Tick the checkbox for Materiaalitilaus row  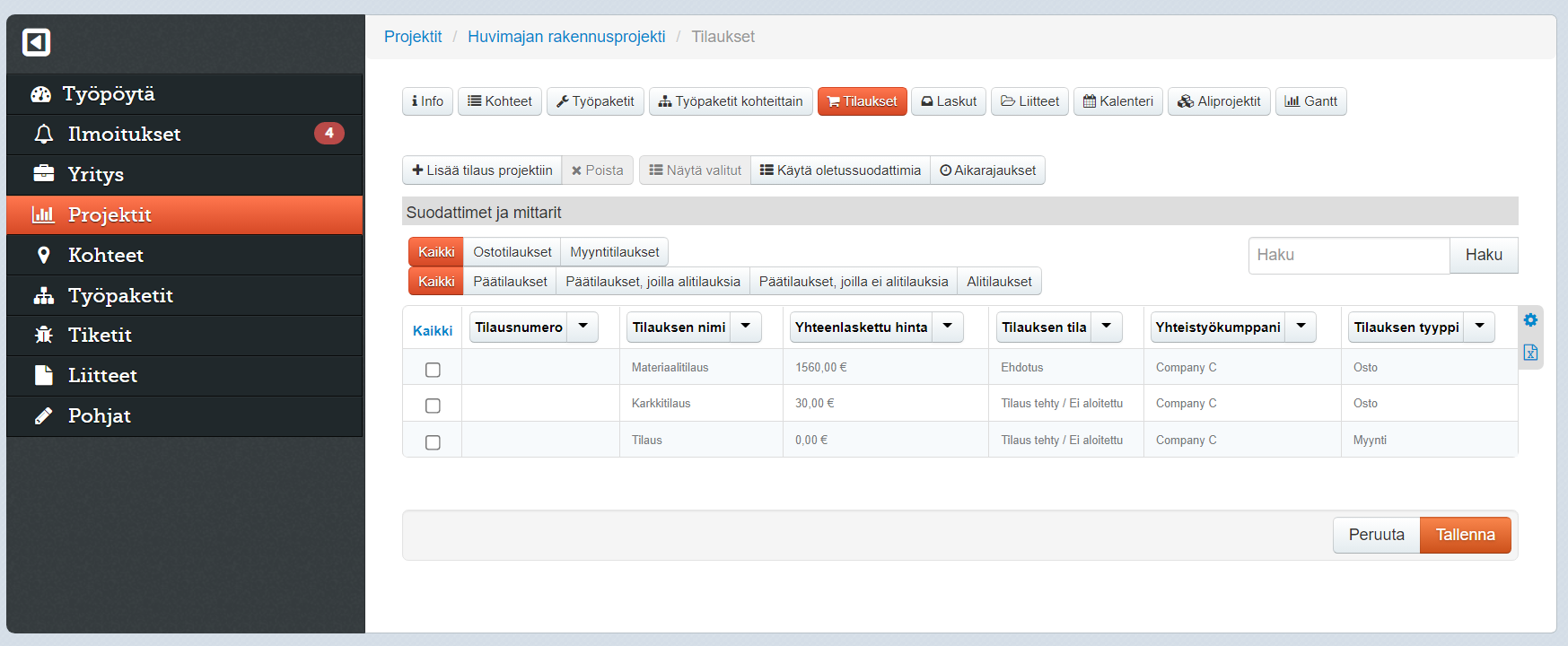coord(433,370)
